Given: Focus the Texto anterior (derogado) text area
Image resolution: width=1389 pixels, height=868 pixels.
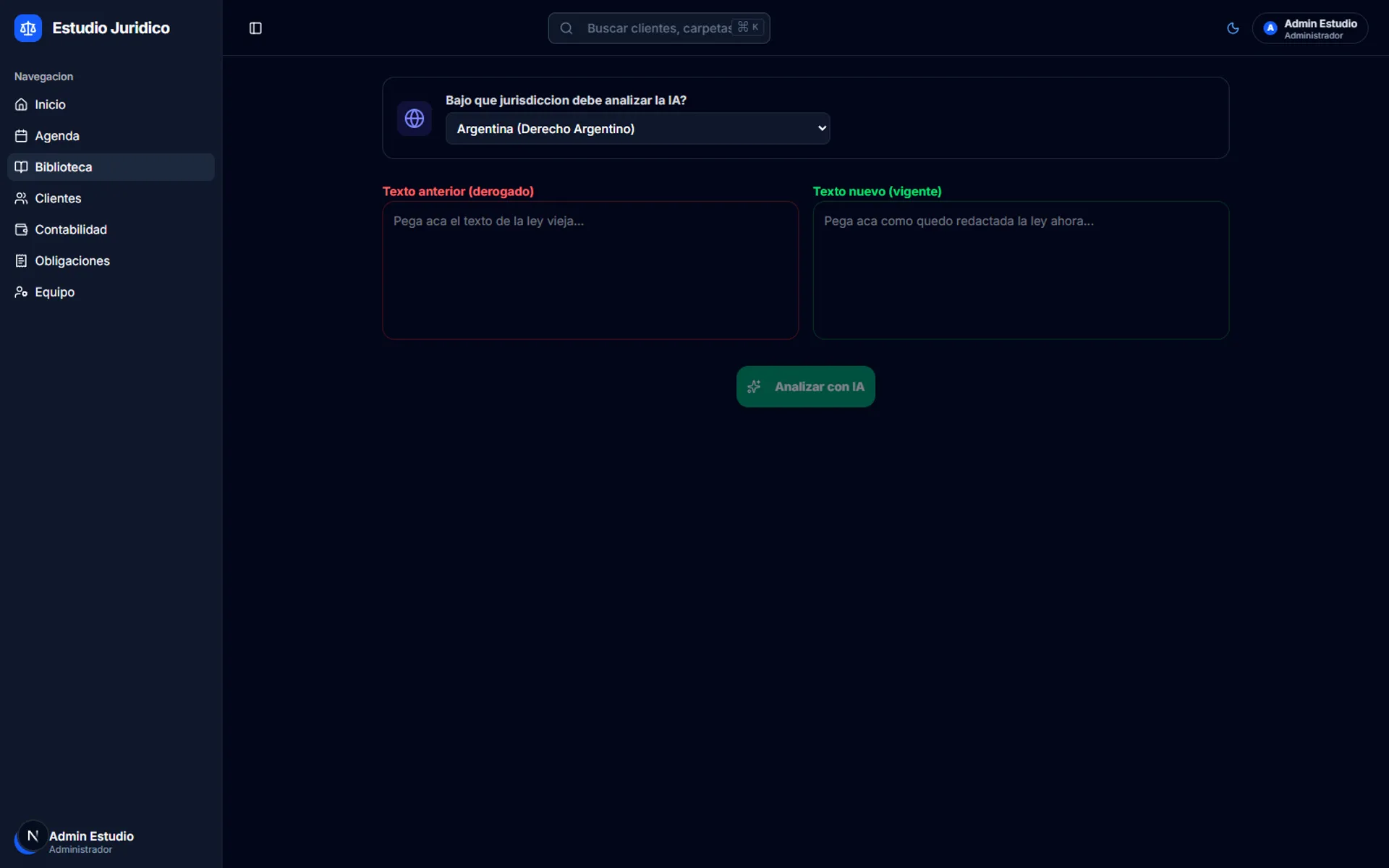Looking at the screenshot, I should [590, 270].
